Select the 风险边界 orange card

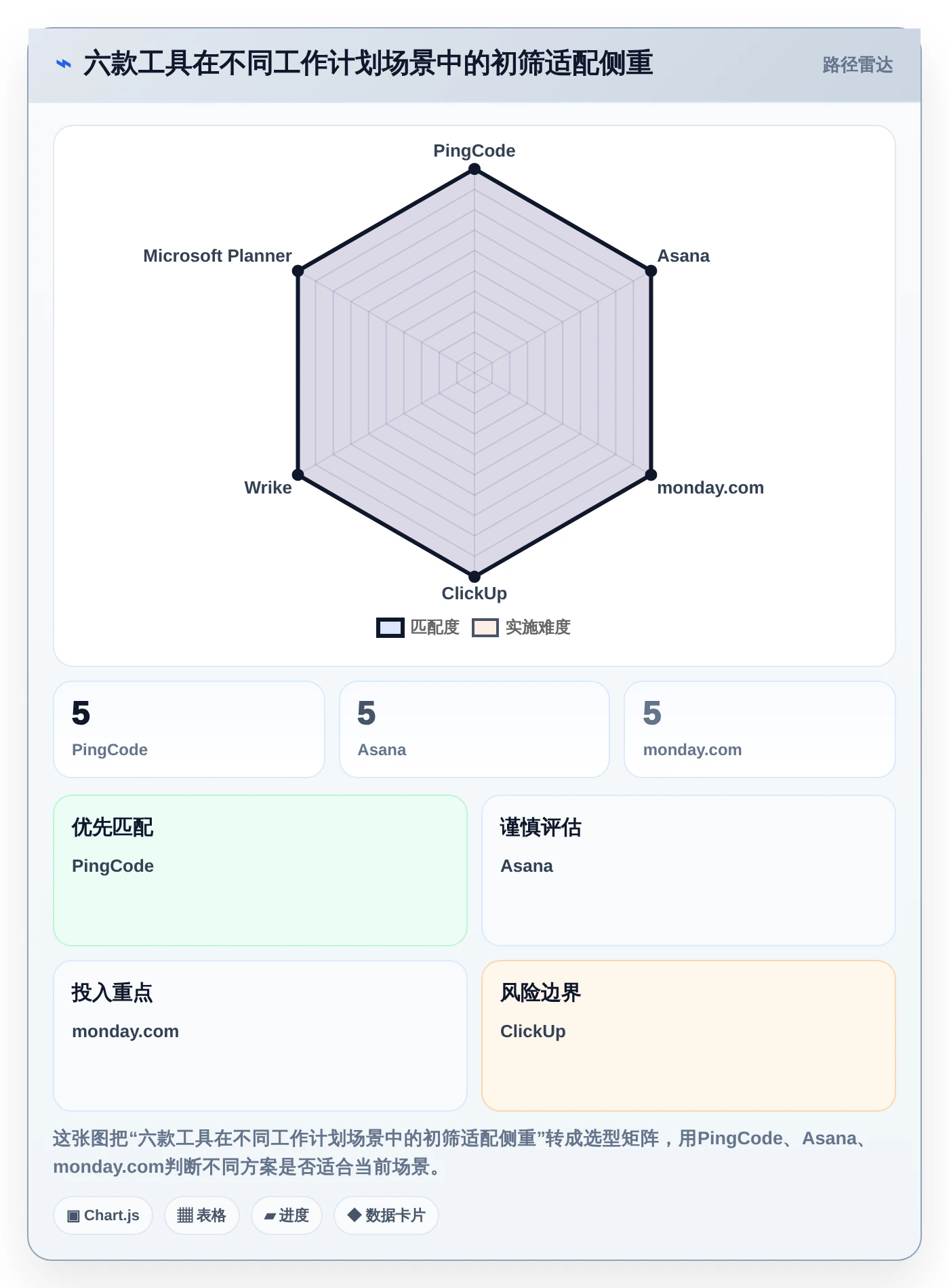689,1036
